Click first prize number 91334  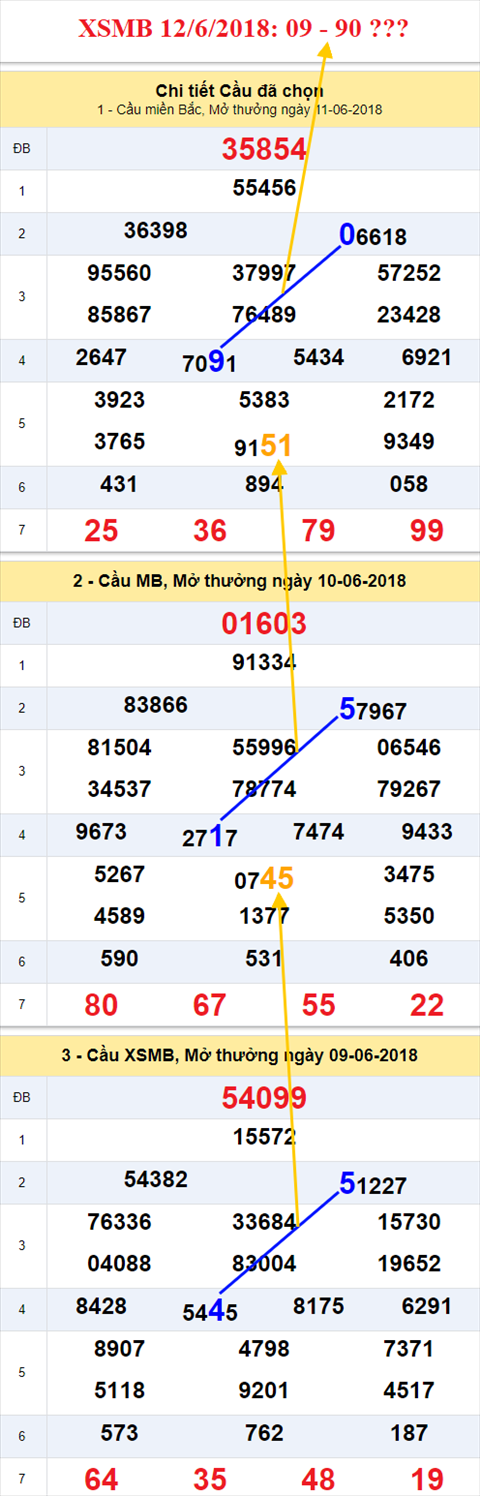[264, 662]
